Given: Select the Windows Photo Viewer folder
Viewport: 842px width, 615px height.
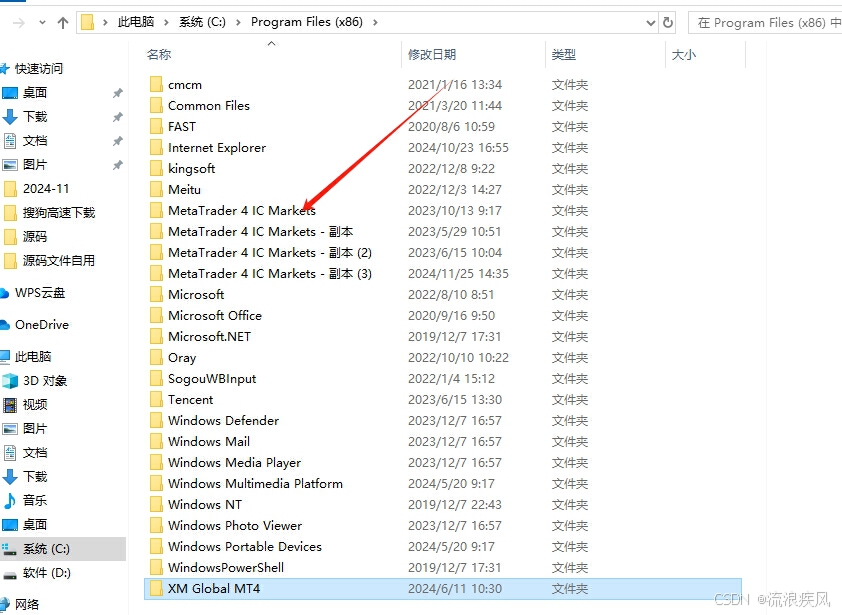Looking at the screenshot, I should (235, 525).
